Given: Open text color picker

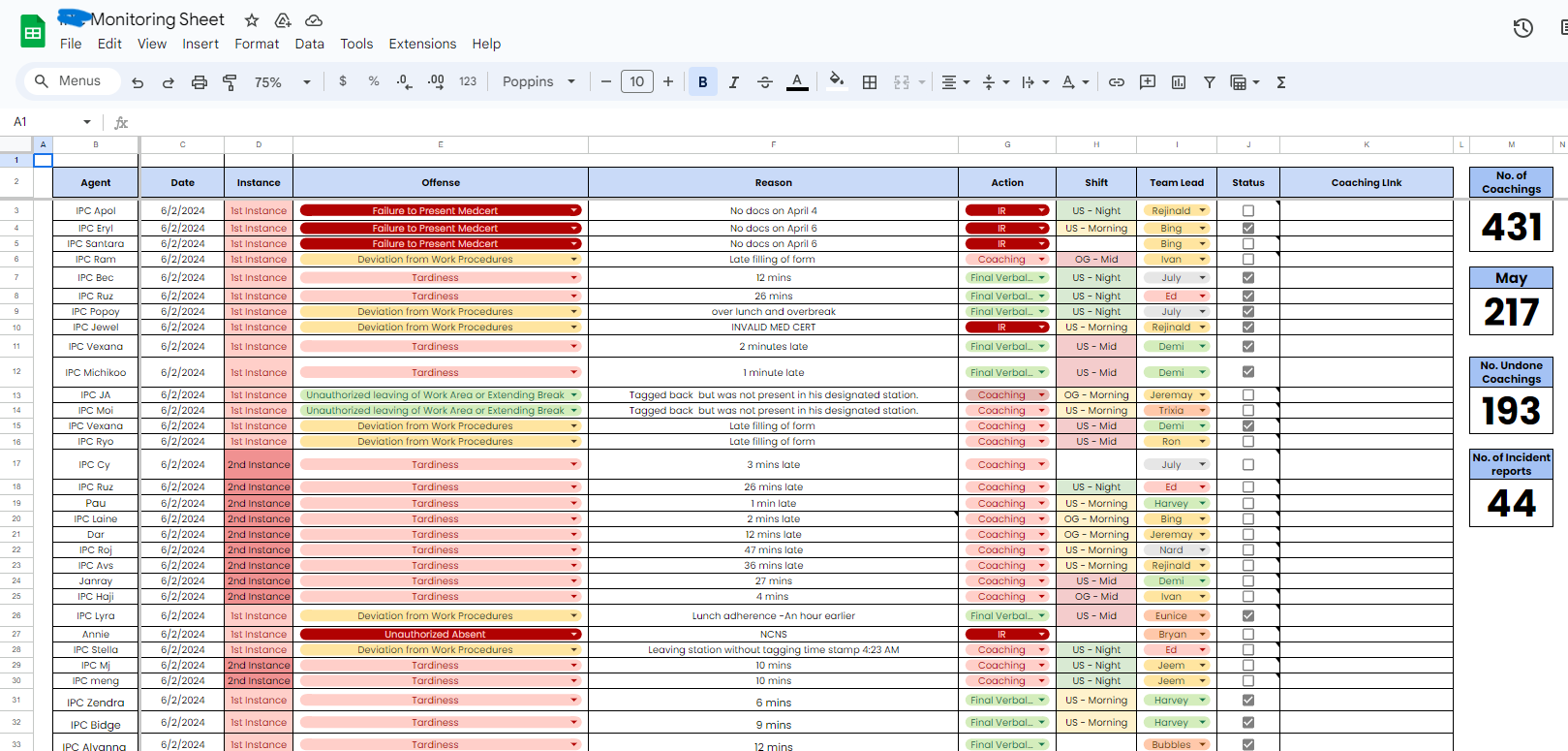Looking at the screenshot, I should tap(797, 82).
